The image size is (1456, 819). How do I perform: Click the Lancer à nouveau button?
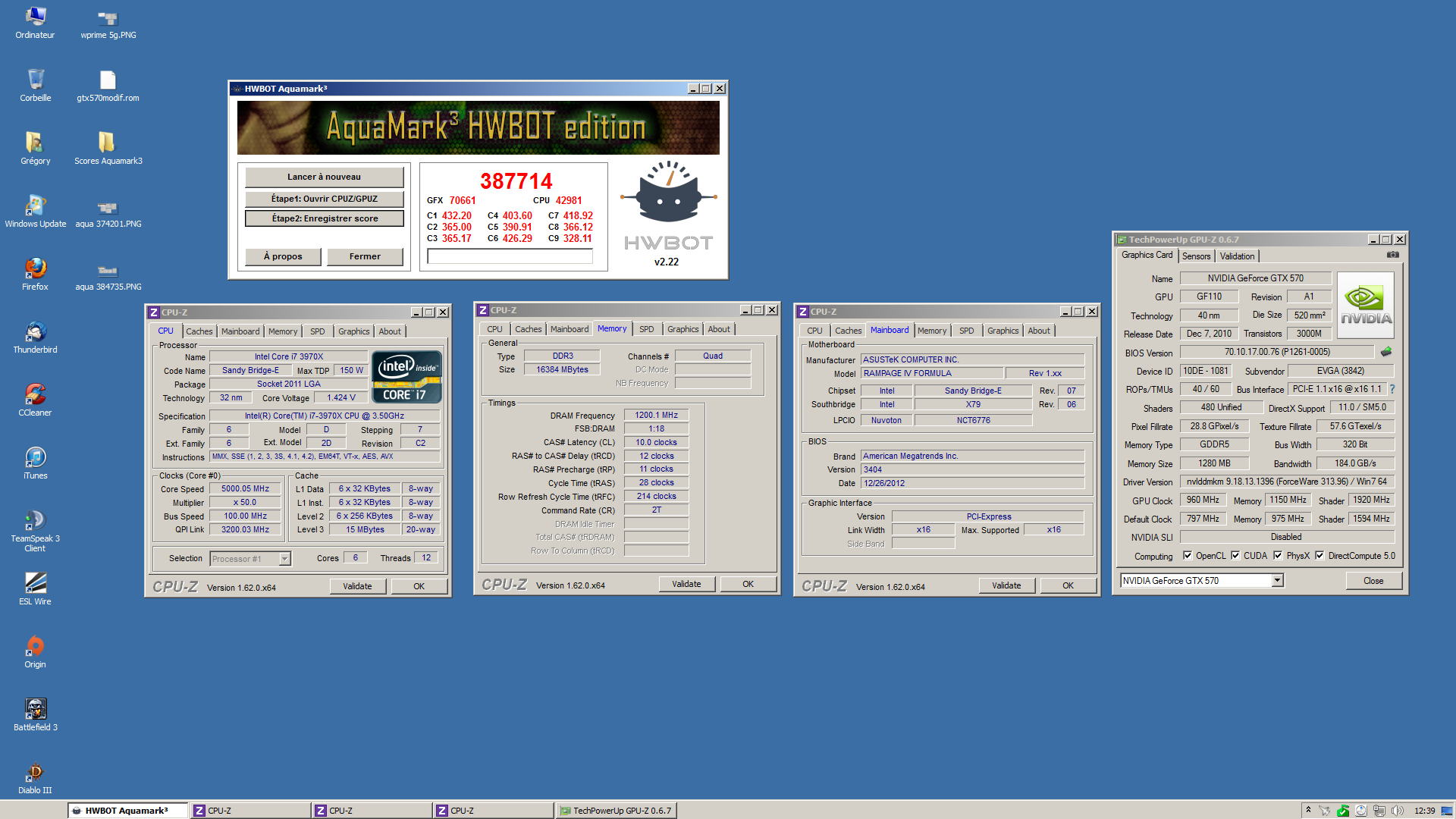tap(324, 177)
